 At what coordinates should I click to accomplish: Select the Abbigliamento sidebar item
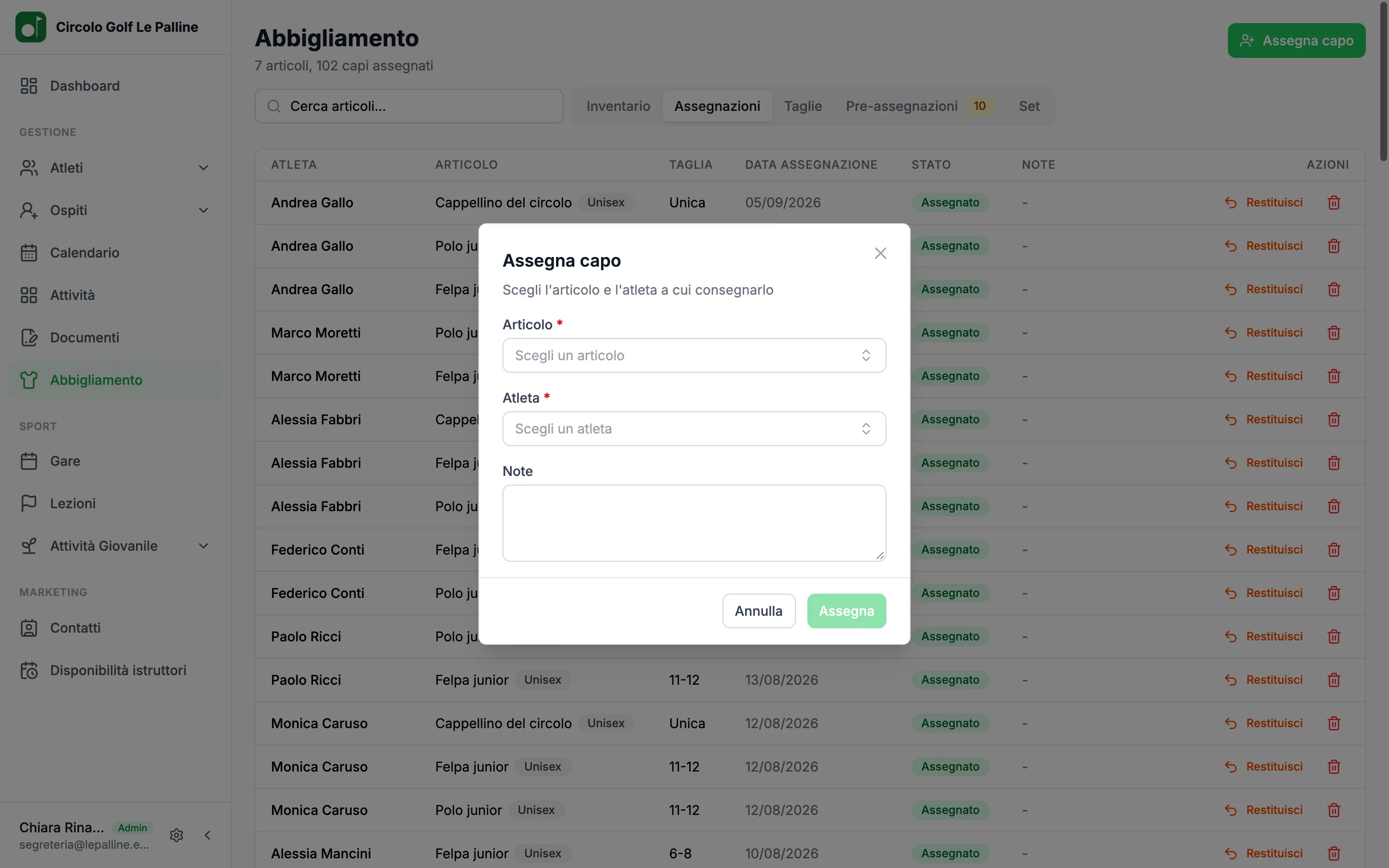(x=115, y=380)
